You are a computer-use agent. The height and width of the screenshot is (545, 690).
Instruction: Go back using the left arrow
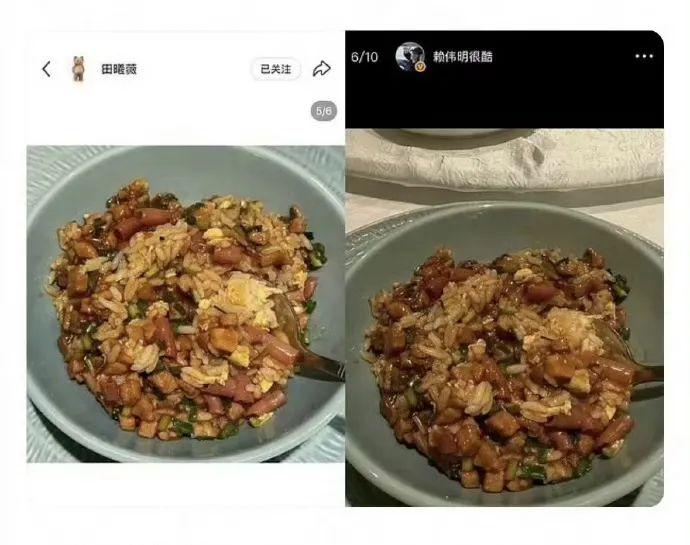(x=47, y=69)
